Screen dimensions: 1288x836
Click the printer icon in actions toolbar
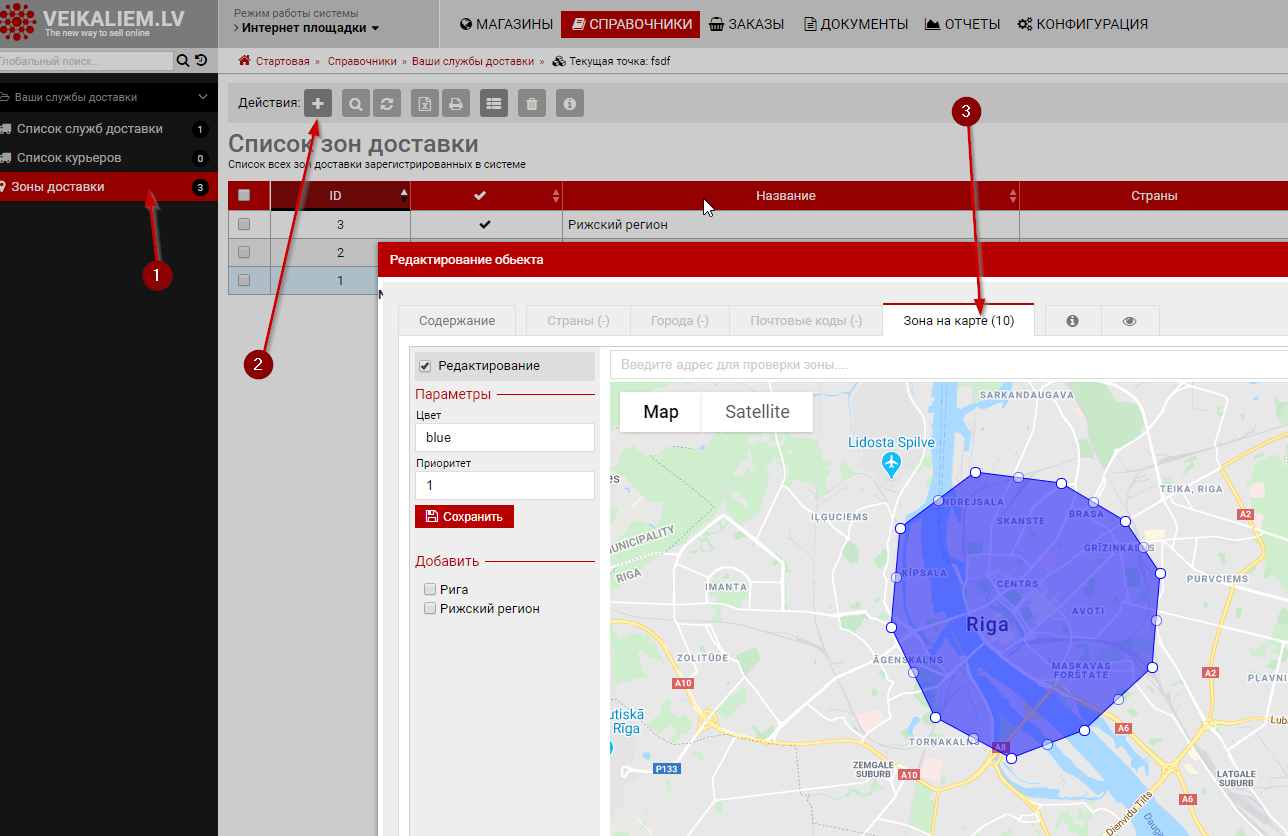pyautogui.click(x=455, y=103)
